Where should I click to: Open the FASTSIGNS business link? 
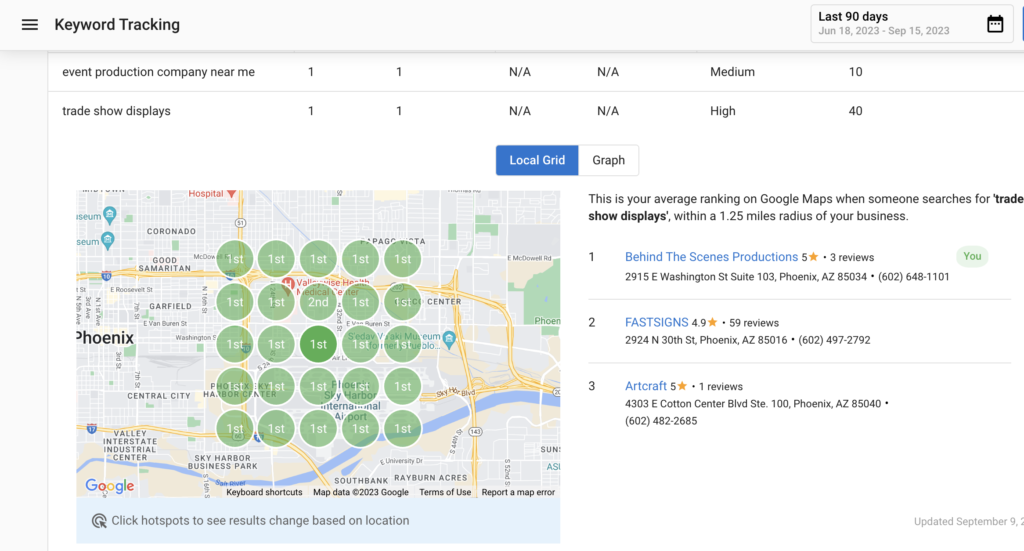point(656,323)
